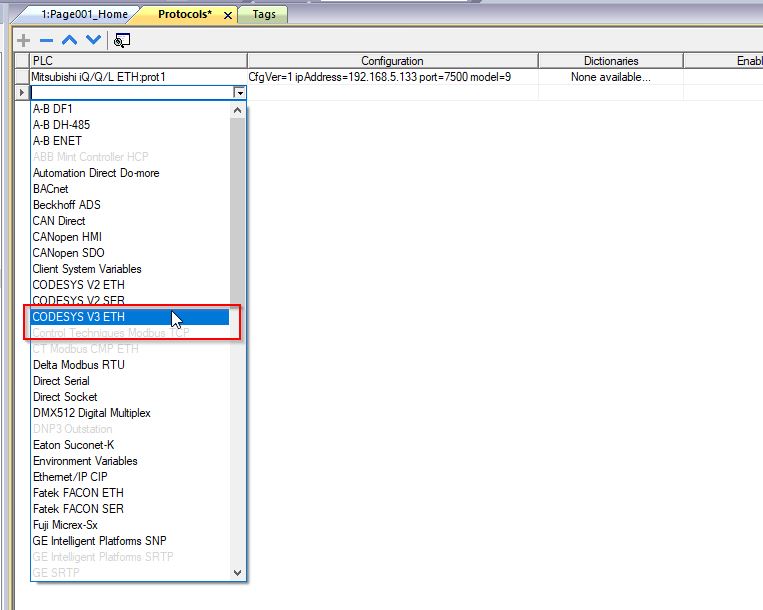
Task: Select the Protocols tab
Action: (185, 15)
